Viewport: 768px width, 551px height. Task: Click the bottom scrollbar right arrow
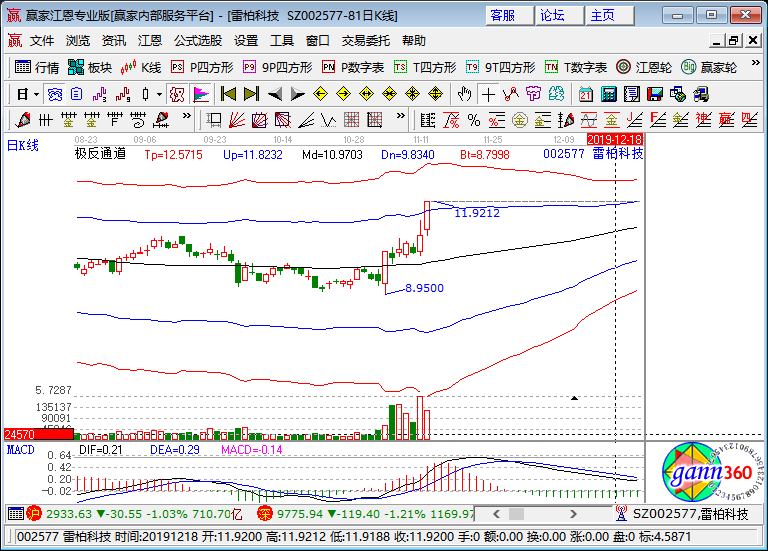tap(573, 514)
